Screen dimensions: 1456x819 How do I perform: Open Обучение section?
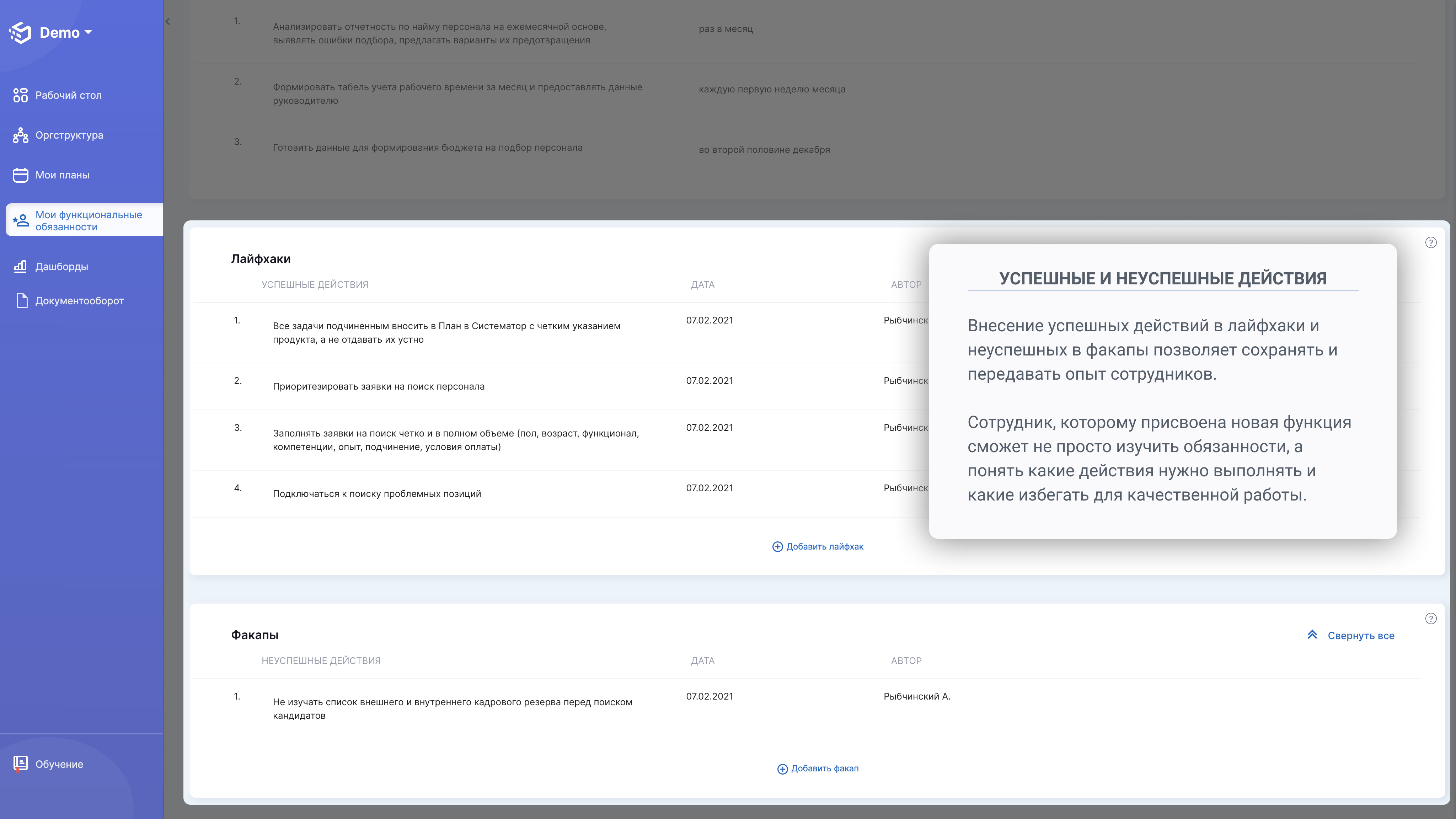59,764
